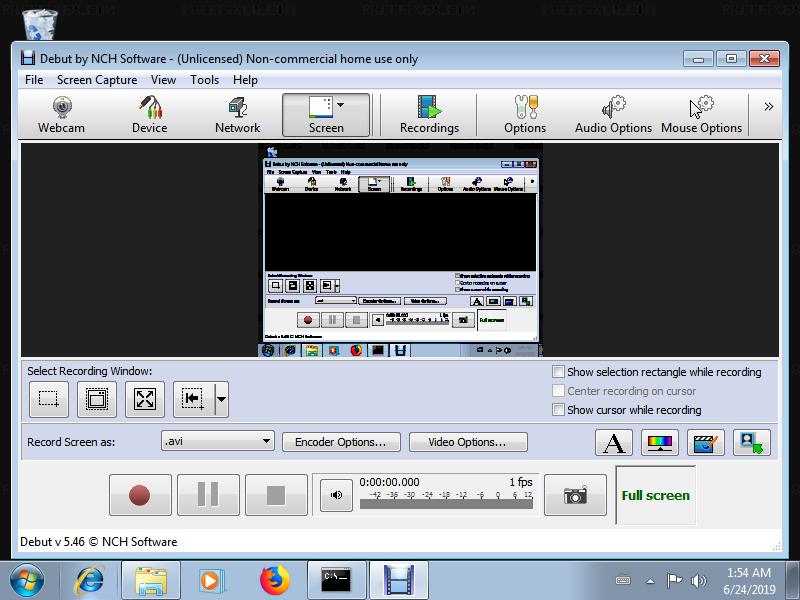Enable Show cursor while recording
The height and width of the screenshot is (600, 800).
tap(559, 410)
